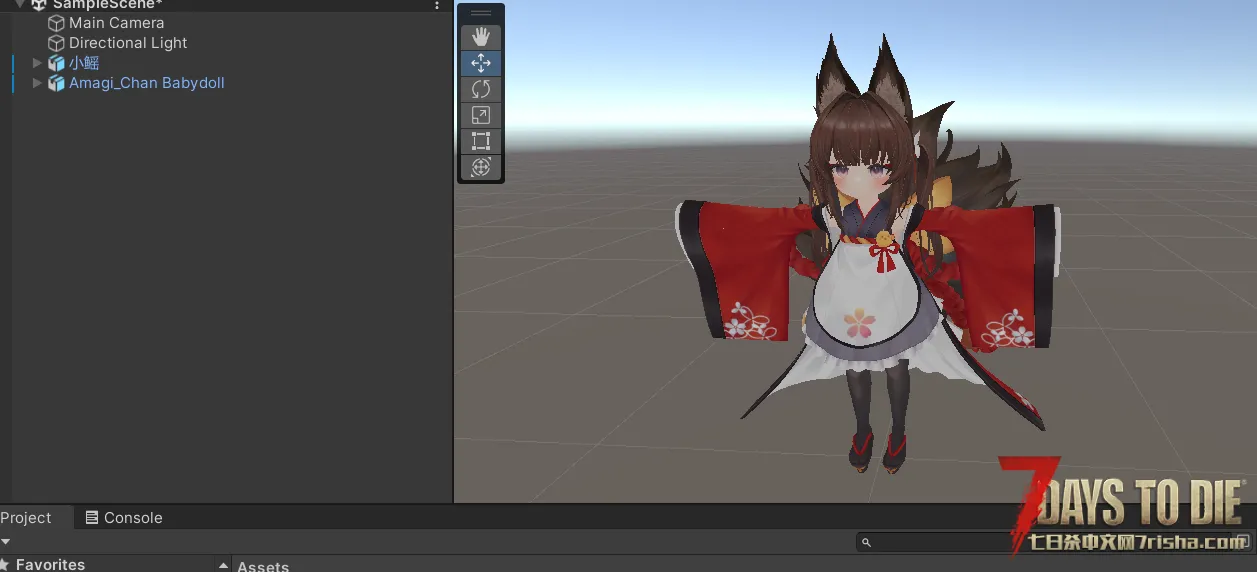This screenshot has height=572, width=1257.
Task: Activate the Move tool
Action: [481, 63]
